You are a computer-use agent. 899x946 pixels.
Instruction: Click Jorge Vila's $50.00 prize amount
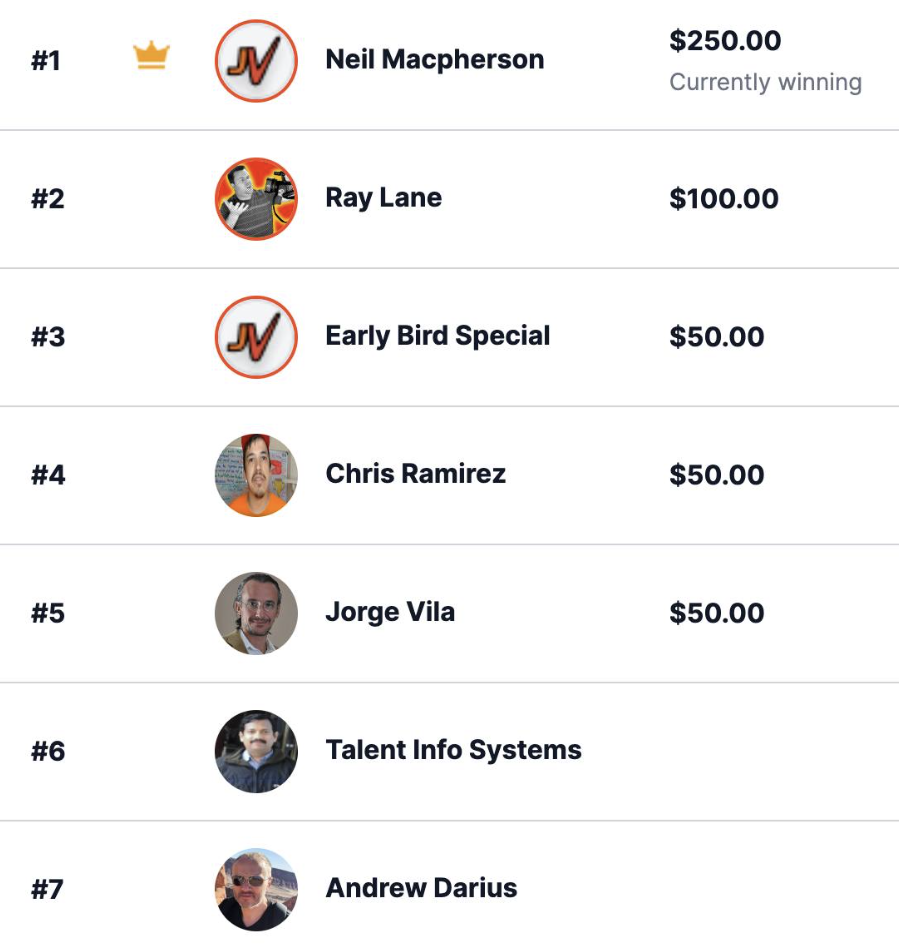(x=717, y=612)
